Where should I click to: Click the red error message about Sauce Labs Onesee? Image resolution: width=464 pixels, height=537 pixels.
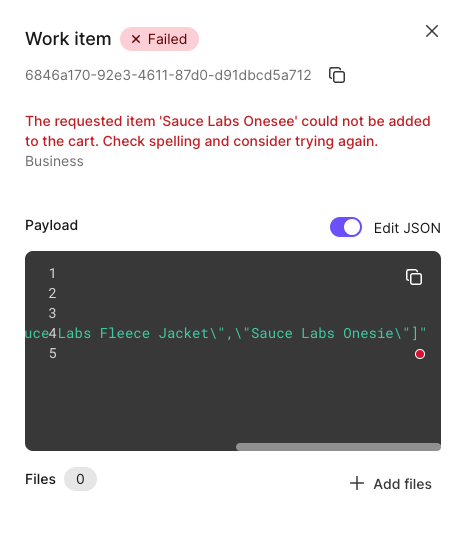coord(228,131)
